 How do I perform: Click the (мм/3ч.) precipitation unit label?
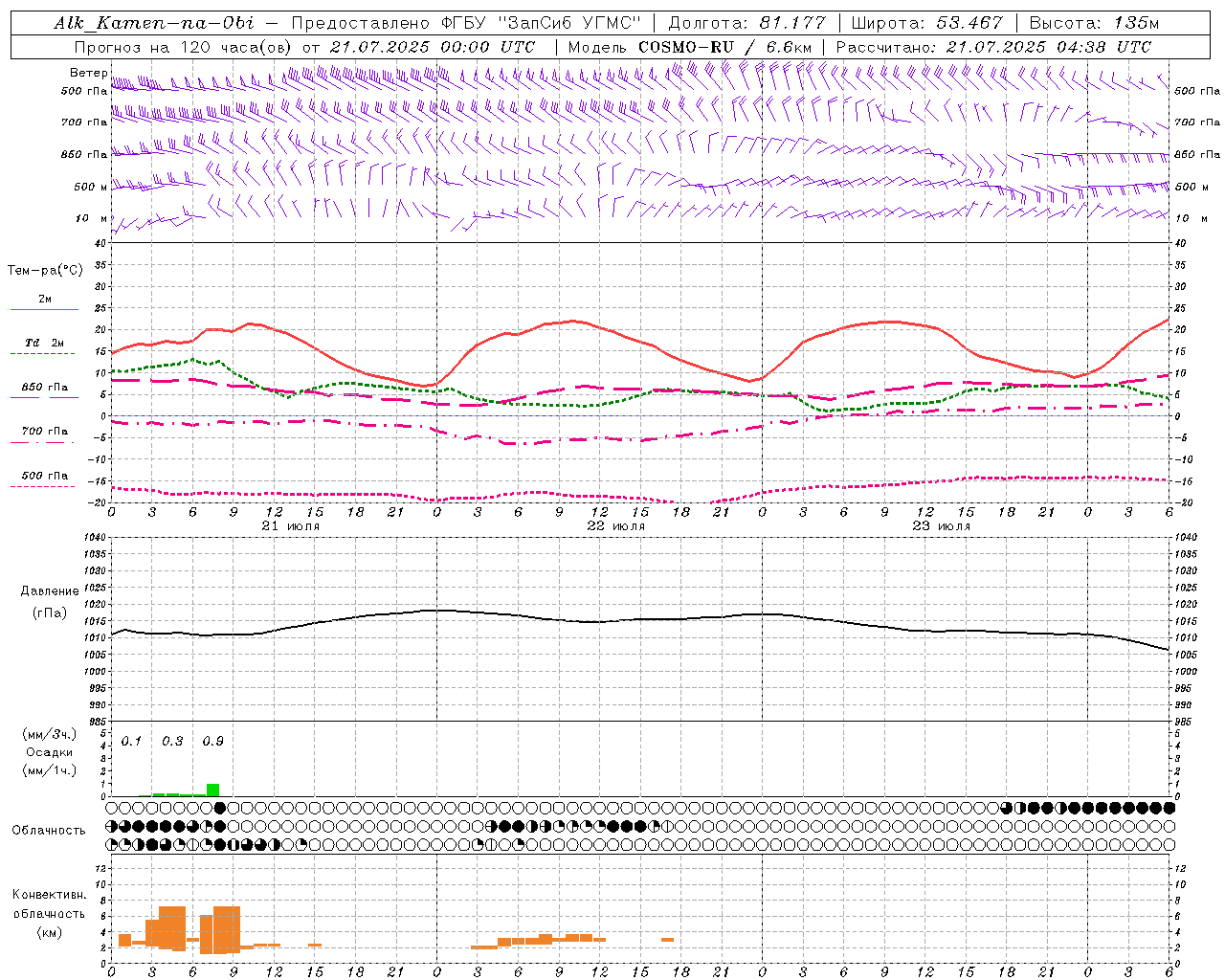point(50,734)
